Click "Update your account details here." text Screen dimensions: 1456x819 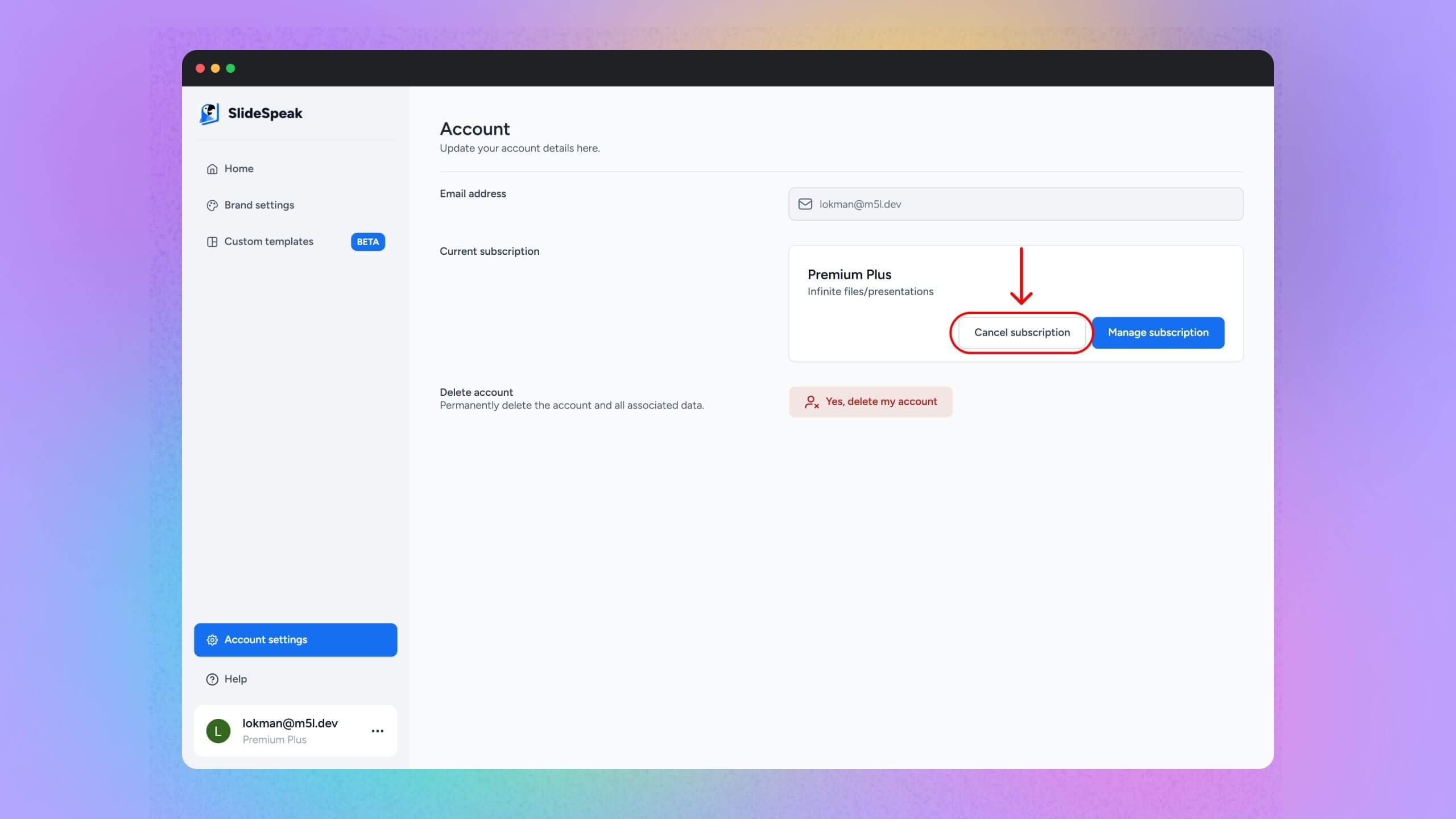tap(520, 148)
